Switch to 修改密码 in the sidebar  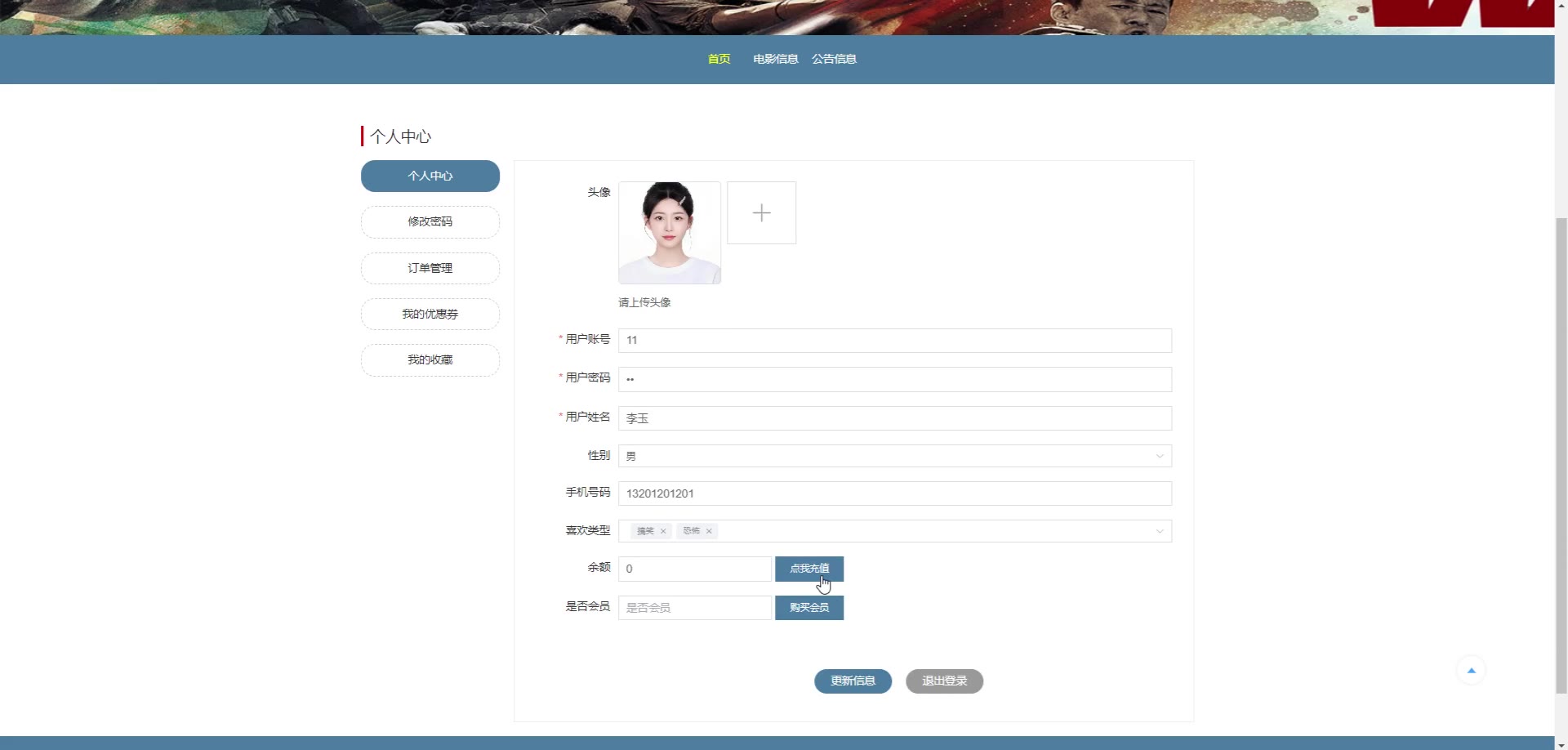430,221
